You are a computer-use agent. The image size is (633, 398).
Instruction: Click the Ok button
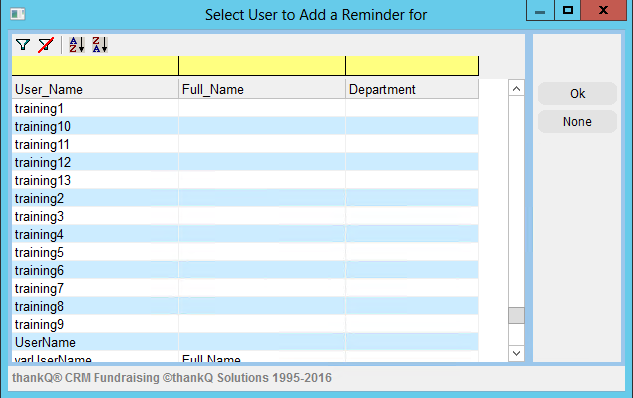(577, 94)
